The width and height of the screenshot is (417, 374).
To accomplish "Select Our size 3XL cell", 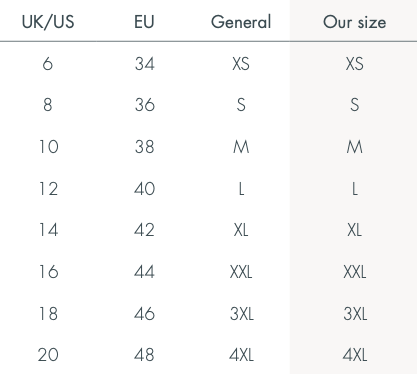I will tap(355, 314).
